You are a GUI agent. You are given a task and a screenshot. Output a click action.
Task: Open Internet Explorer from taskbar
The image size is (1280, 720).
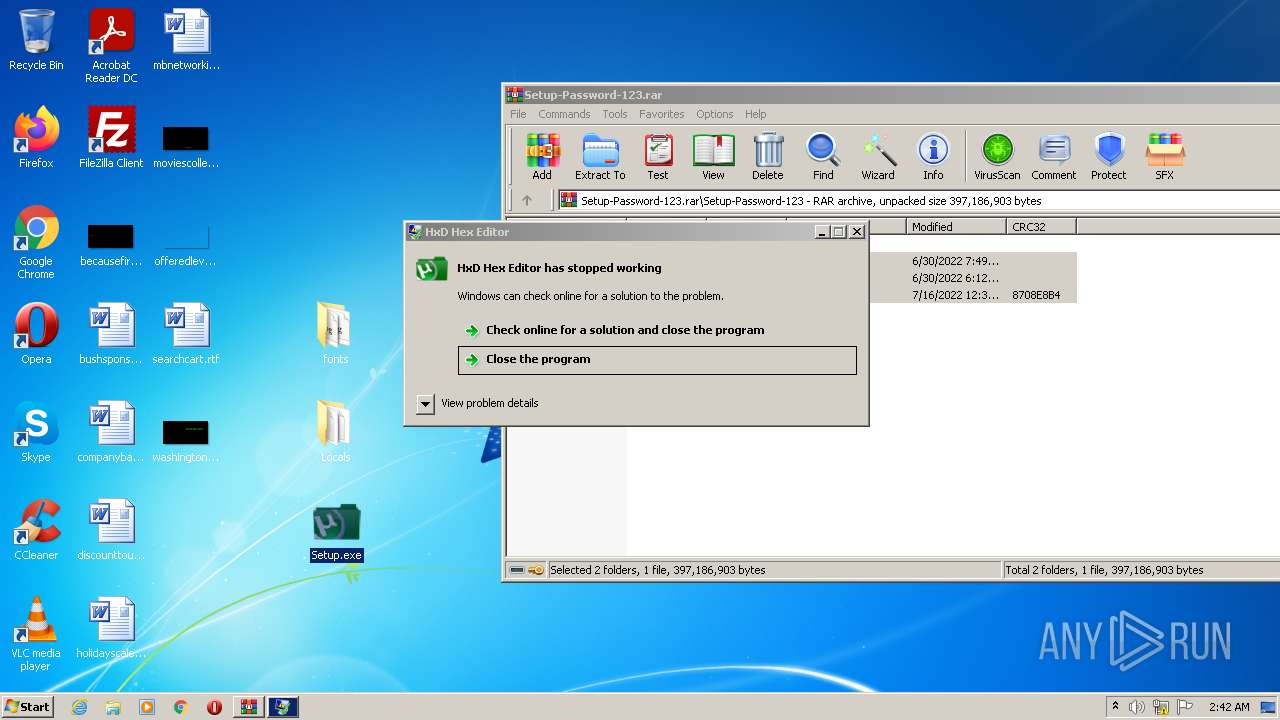[79, 707]
